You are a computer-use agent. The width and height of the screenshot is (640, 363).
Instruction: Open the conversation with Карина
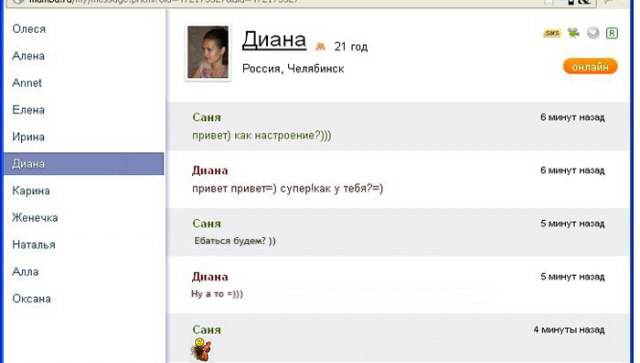click(x=31, y=191)
